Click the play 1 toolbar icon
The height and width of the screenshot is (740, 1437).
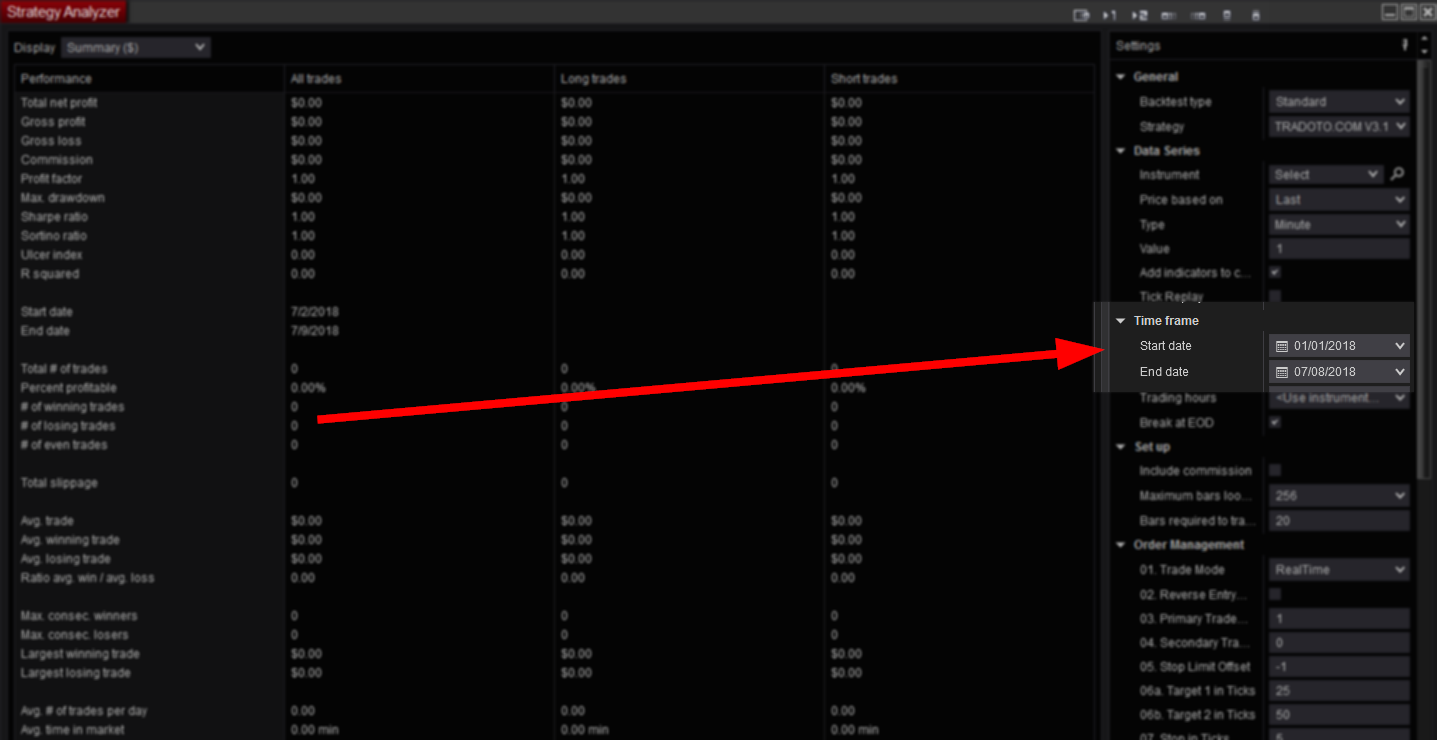coord(1109,15)
